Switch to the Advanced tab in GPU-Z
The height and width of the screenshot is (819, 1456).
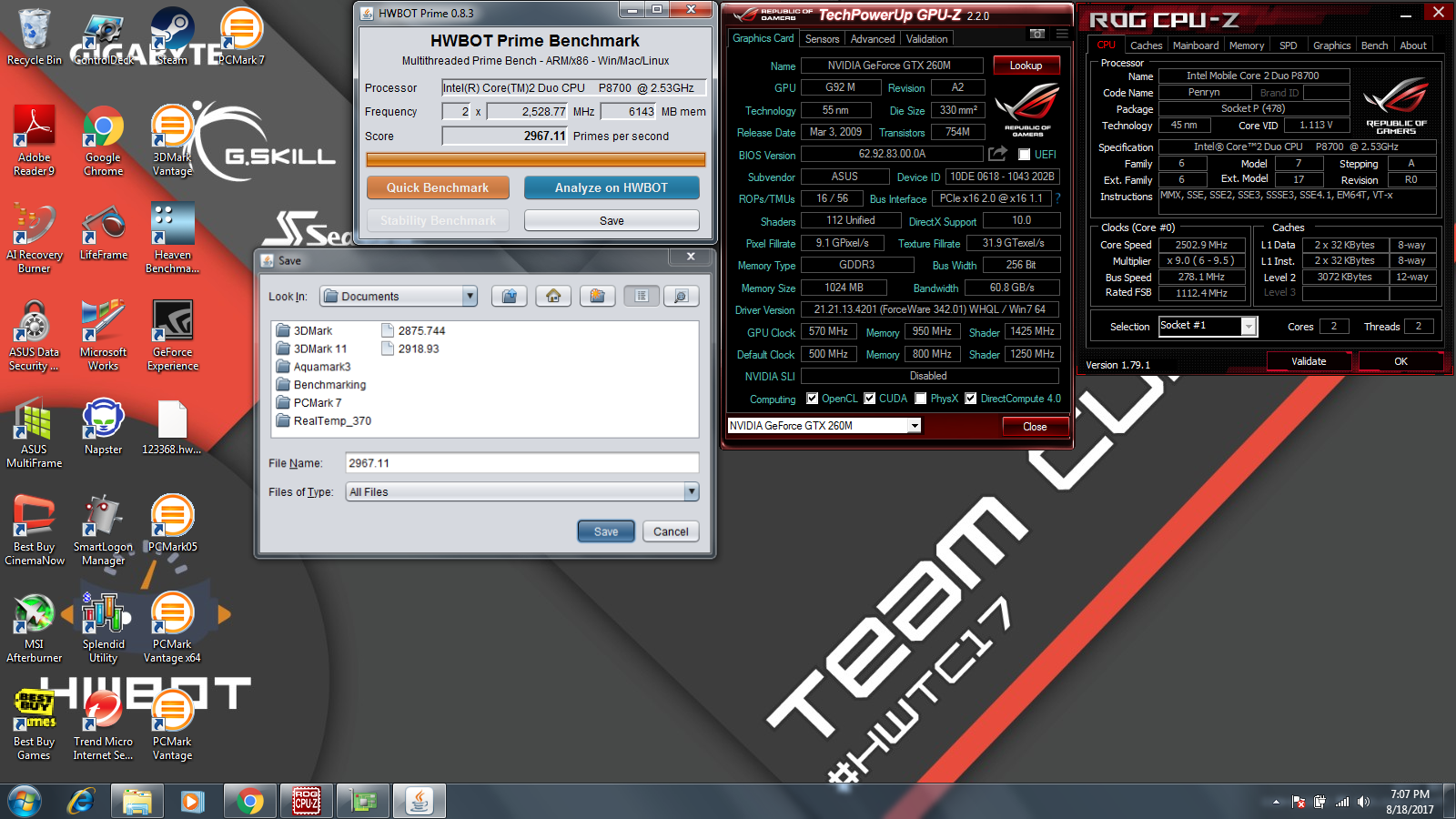873,39
